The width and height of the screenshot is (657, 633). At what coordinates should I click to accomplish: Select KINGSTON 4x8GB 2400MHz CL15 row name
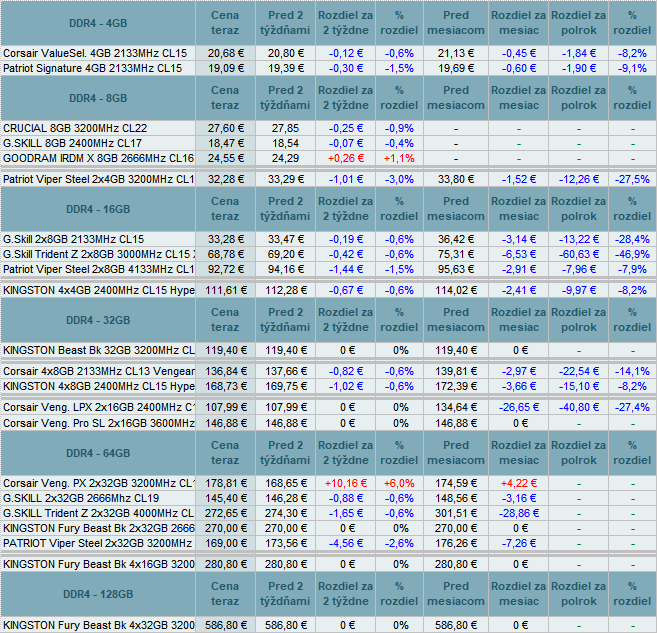[98, 386]
